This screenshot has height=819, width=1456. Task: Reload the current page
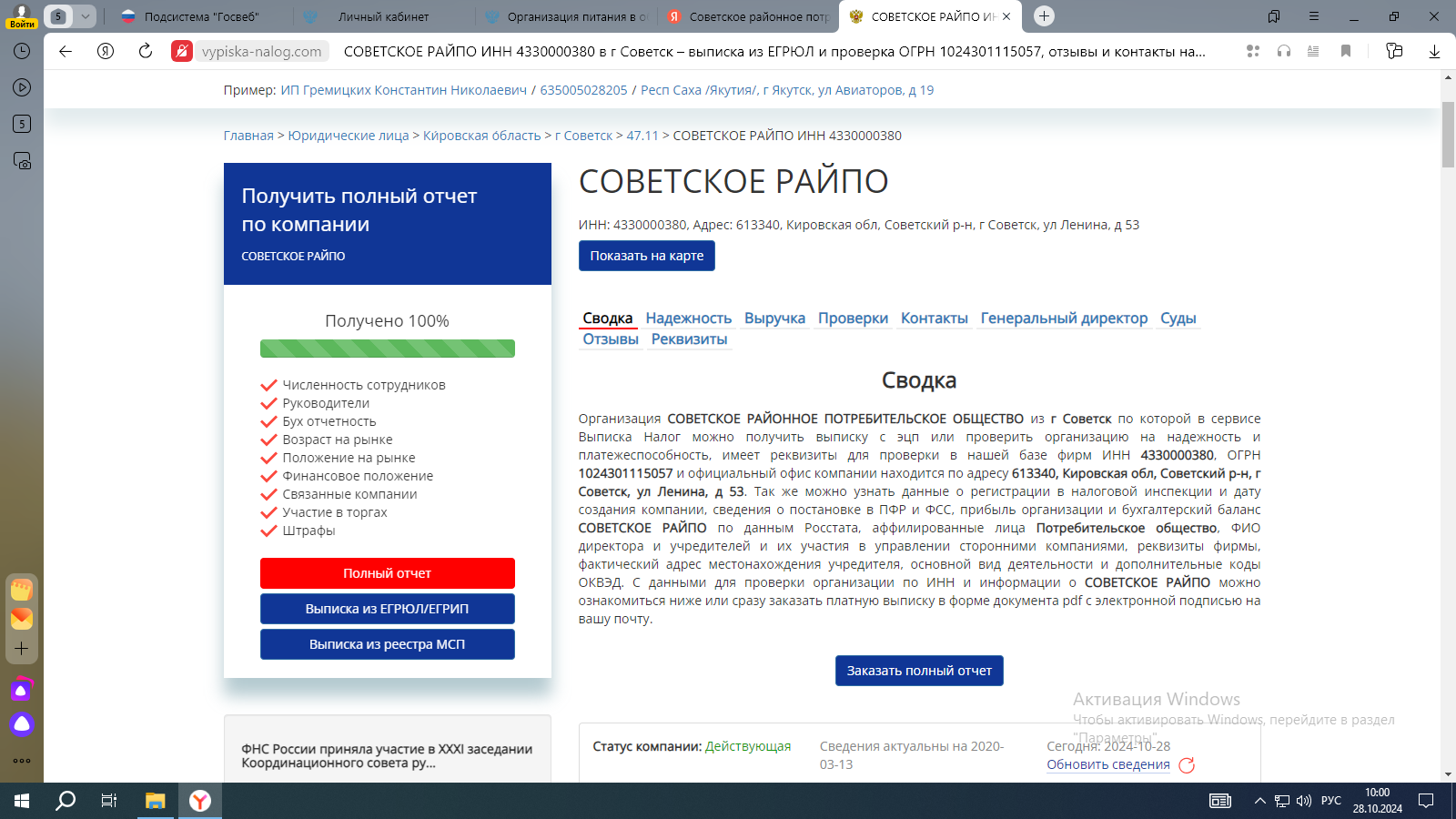tap(146, 51)
